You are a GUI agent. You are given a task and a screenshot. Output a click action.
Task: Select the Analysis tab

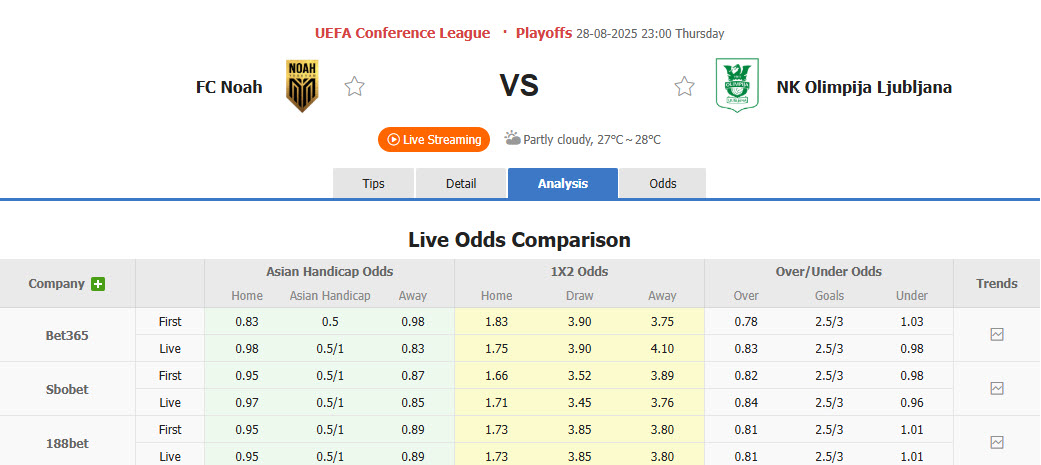pyautogui.click(x=562, y=184)
